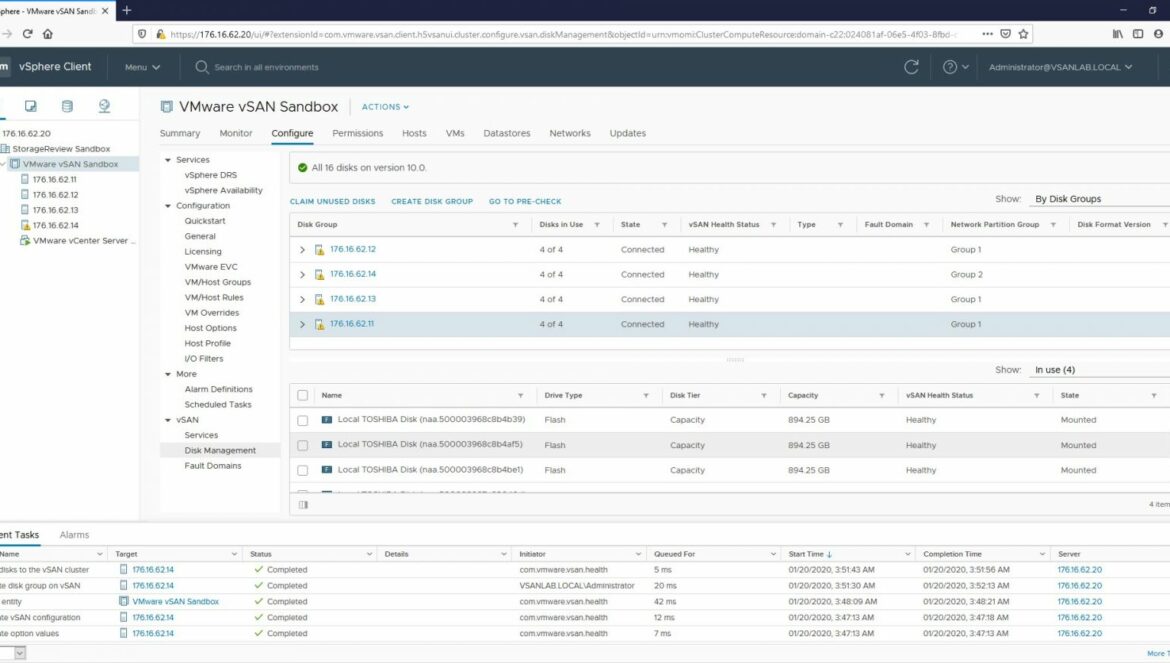Viewport: 1170px width, 663px height.
Task: Collapse the vSAN section
Action: point(168,420)
